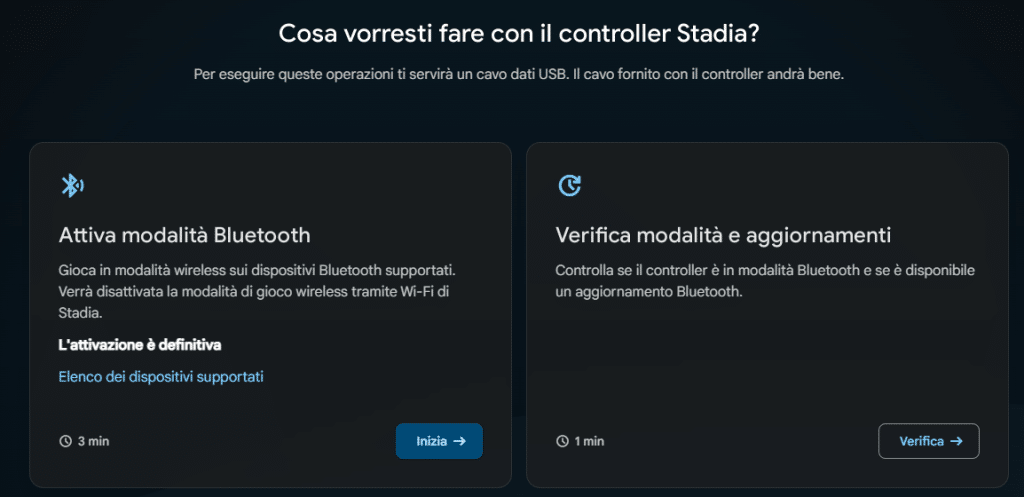Click the clock icon beside "3 min"
The image size is (1024, 497).
(x=66, y=441)
